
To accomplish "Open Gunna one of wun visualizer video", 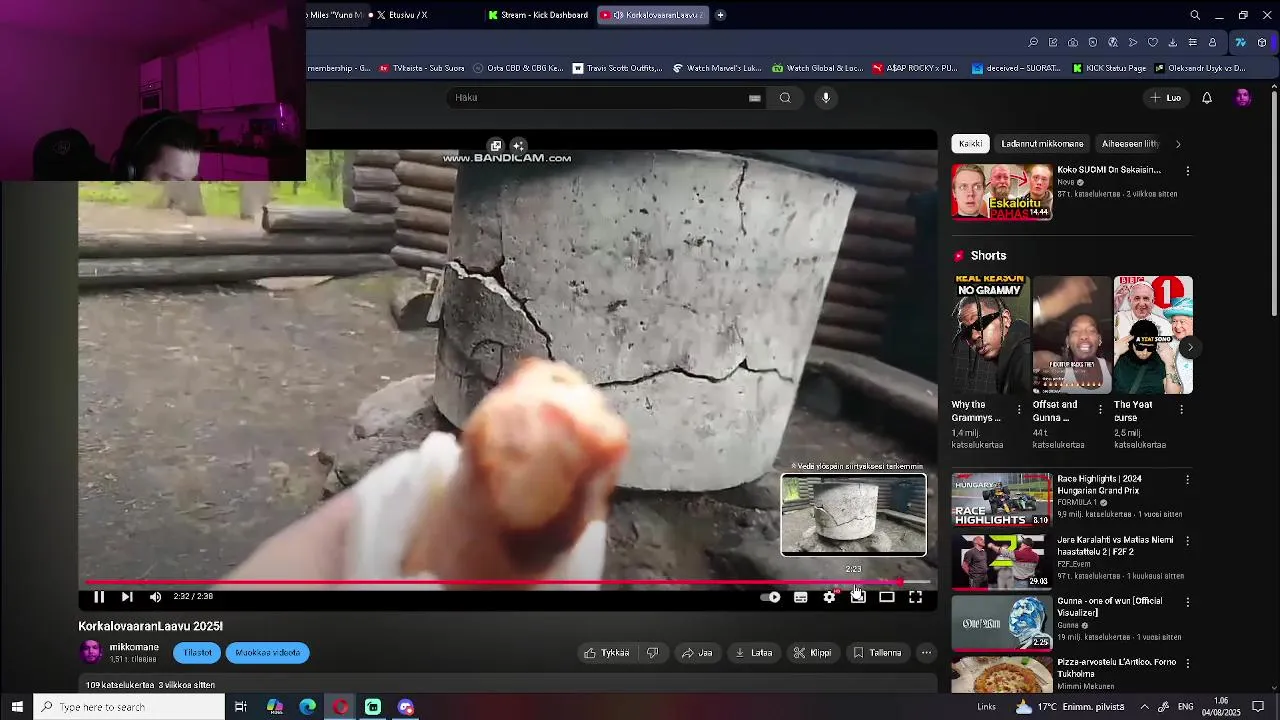I will (1002, 622).
